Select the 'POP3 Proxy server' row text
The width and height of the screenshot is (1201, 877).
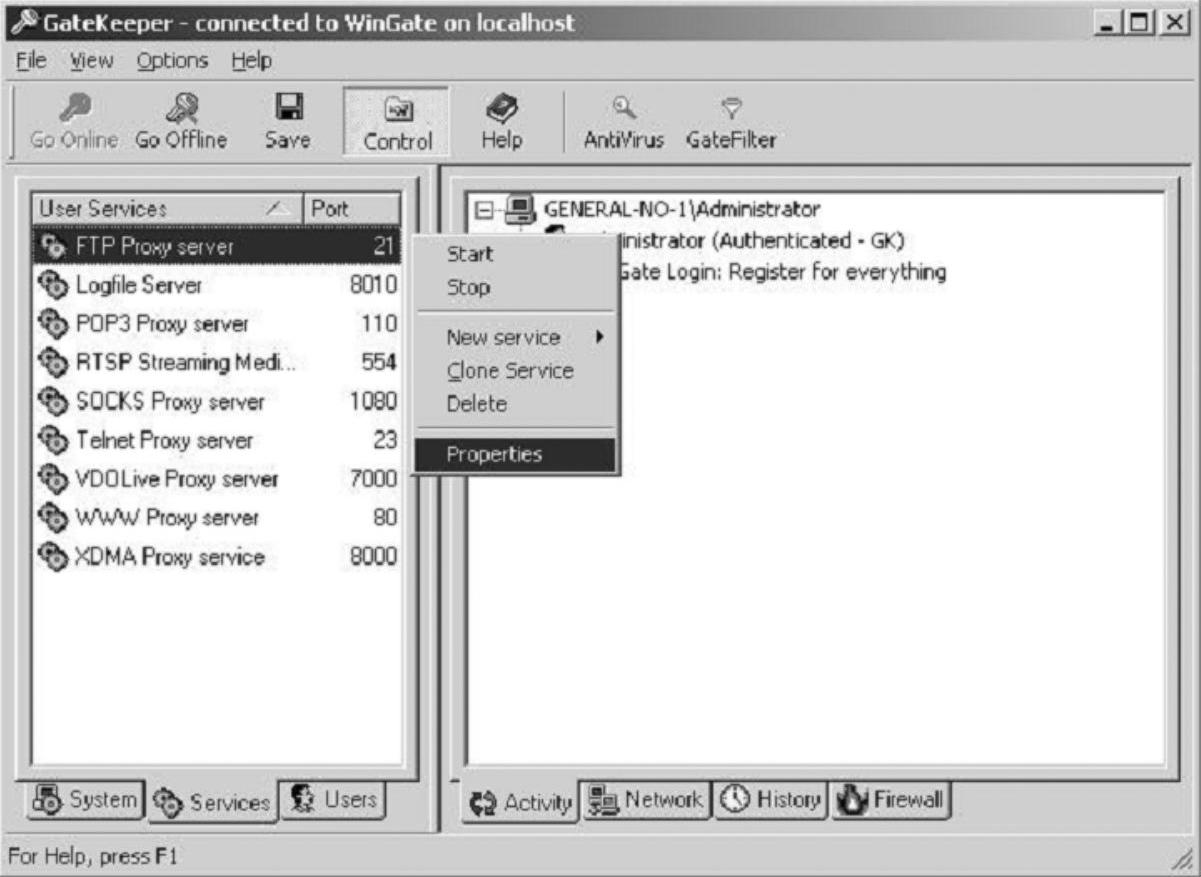point(162,324)
